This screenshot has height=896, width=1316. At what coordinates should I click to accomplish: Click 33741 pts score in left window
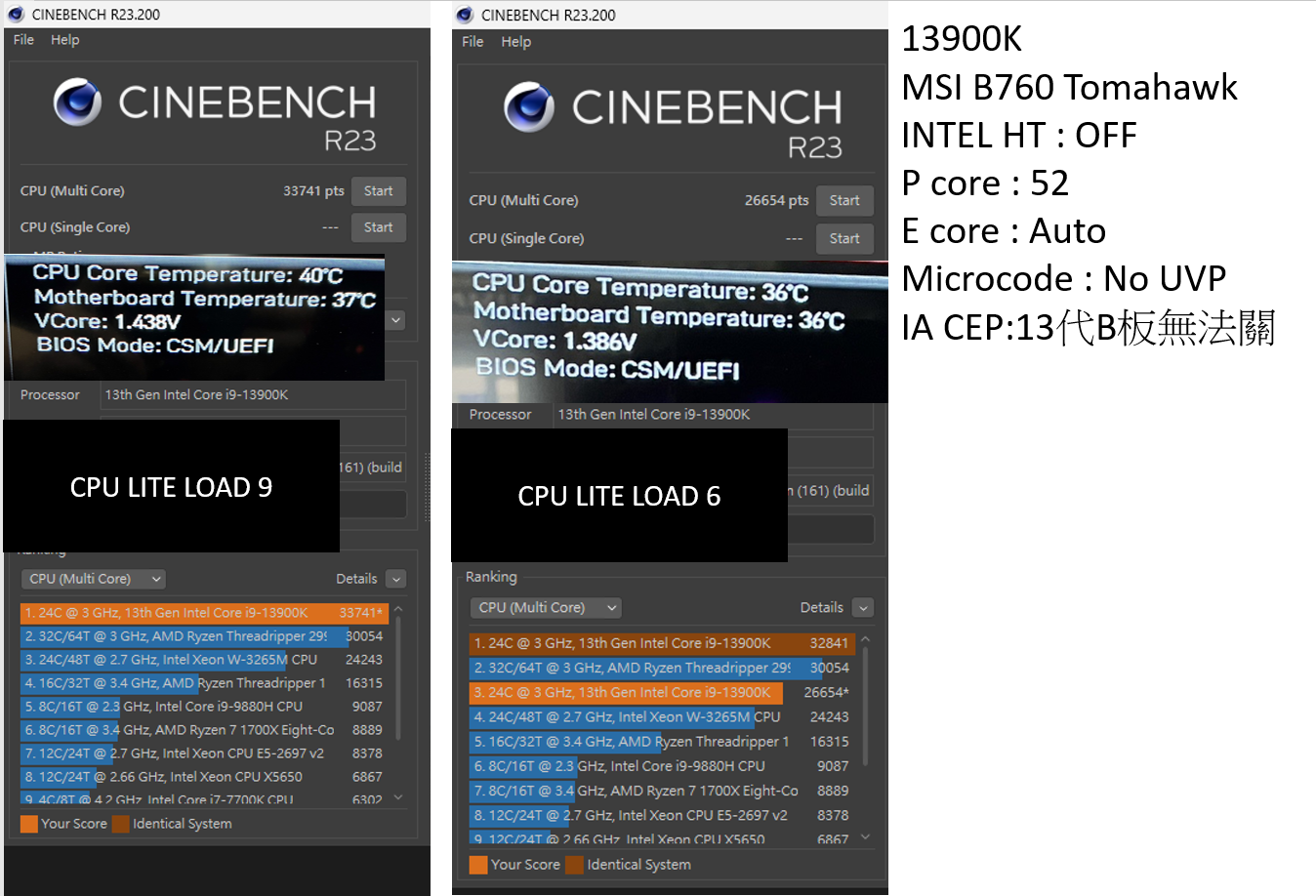tap(313, 191)
